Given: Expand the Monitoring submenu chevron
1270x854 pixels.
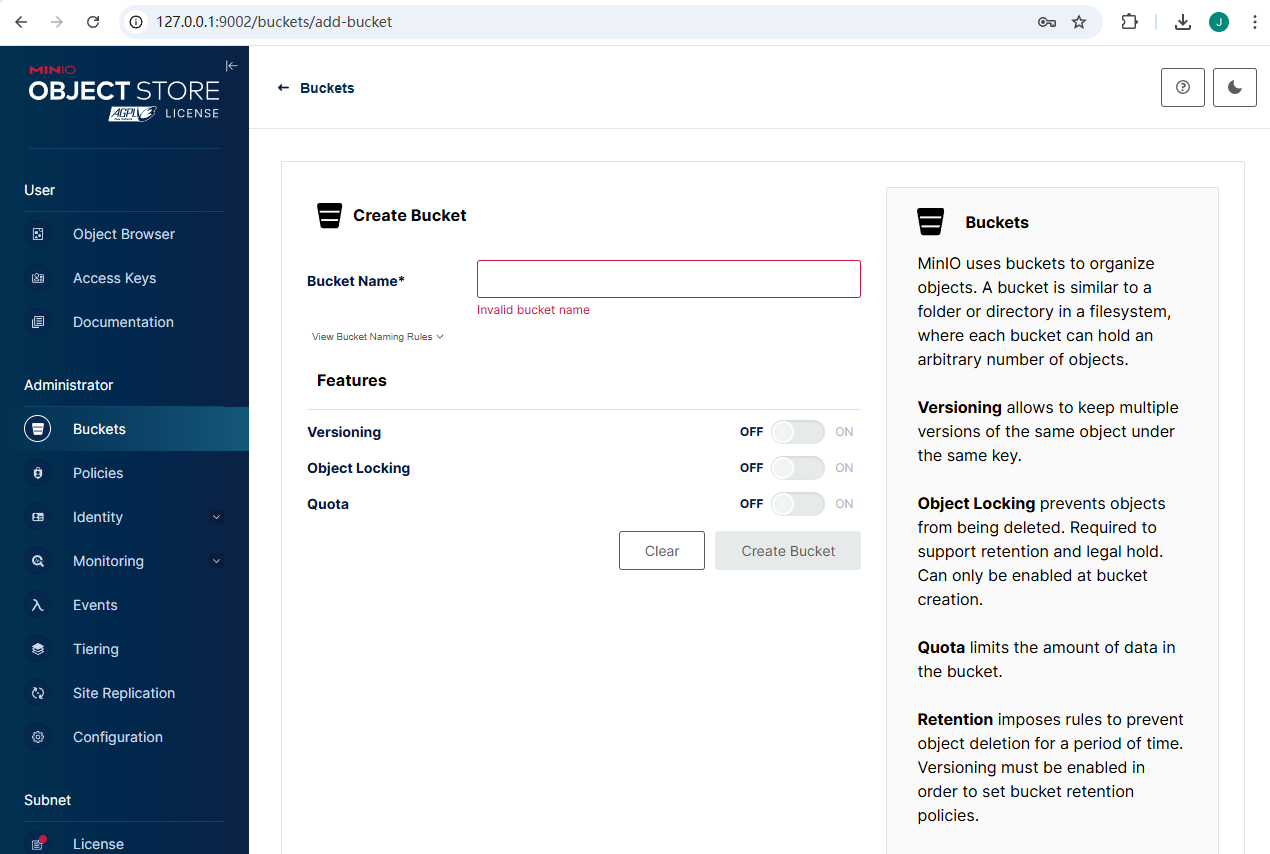Looking at the screenshot, I should (x=217, y=561).
